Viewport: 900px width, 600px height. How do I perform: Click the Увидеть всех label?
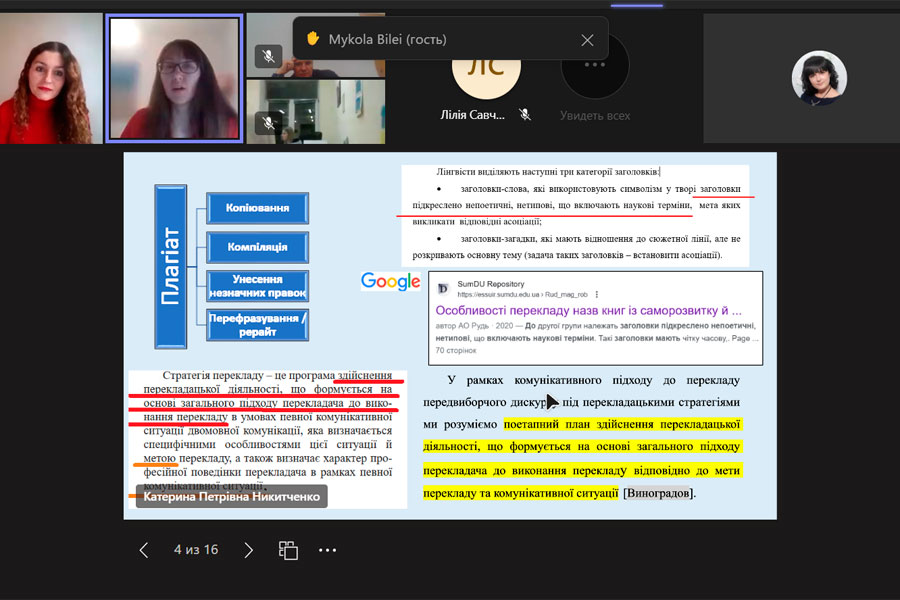tap(595, 115)
